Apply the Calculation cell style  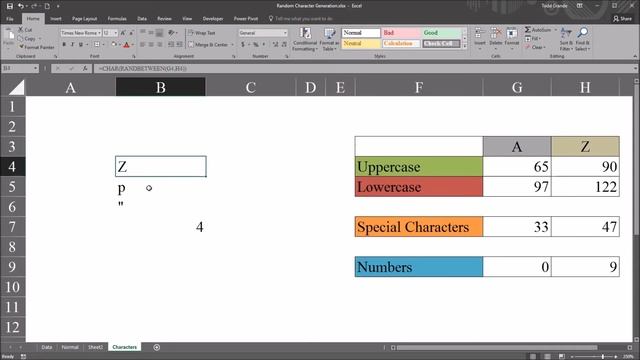(401, 43)
